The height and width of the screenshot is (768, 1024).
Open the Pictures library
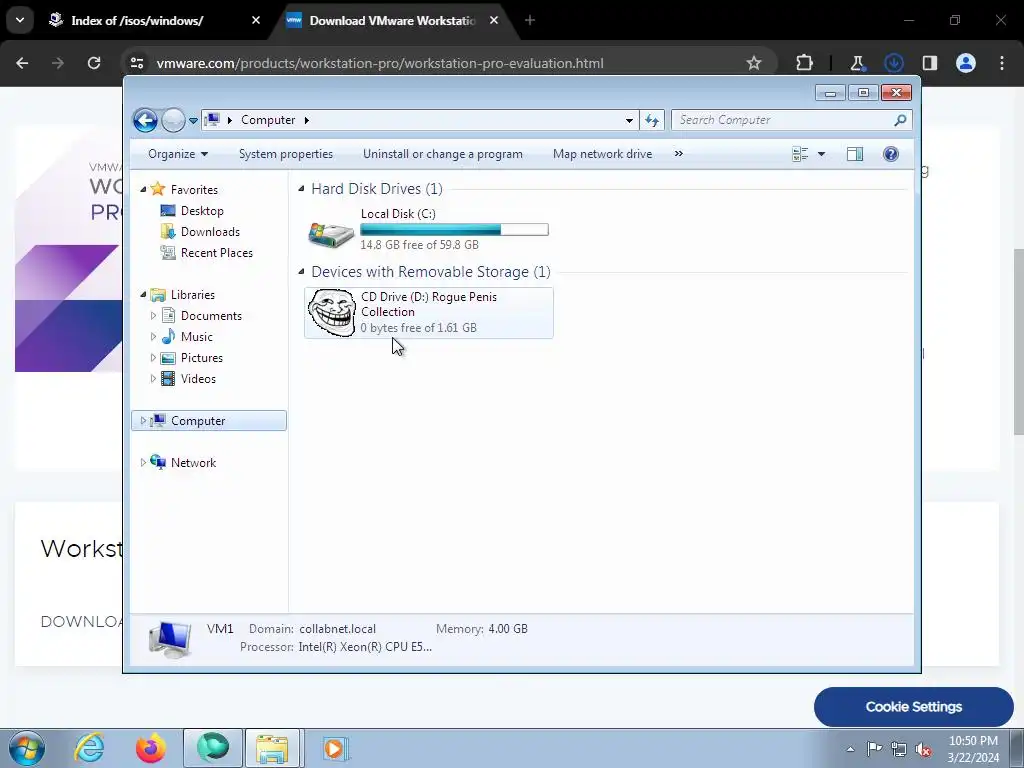click(x=201, y=358)
